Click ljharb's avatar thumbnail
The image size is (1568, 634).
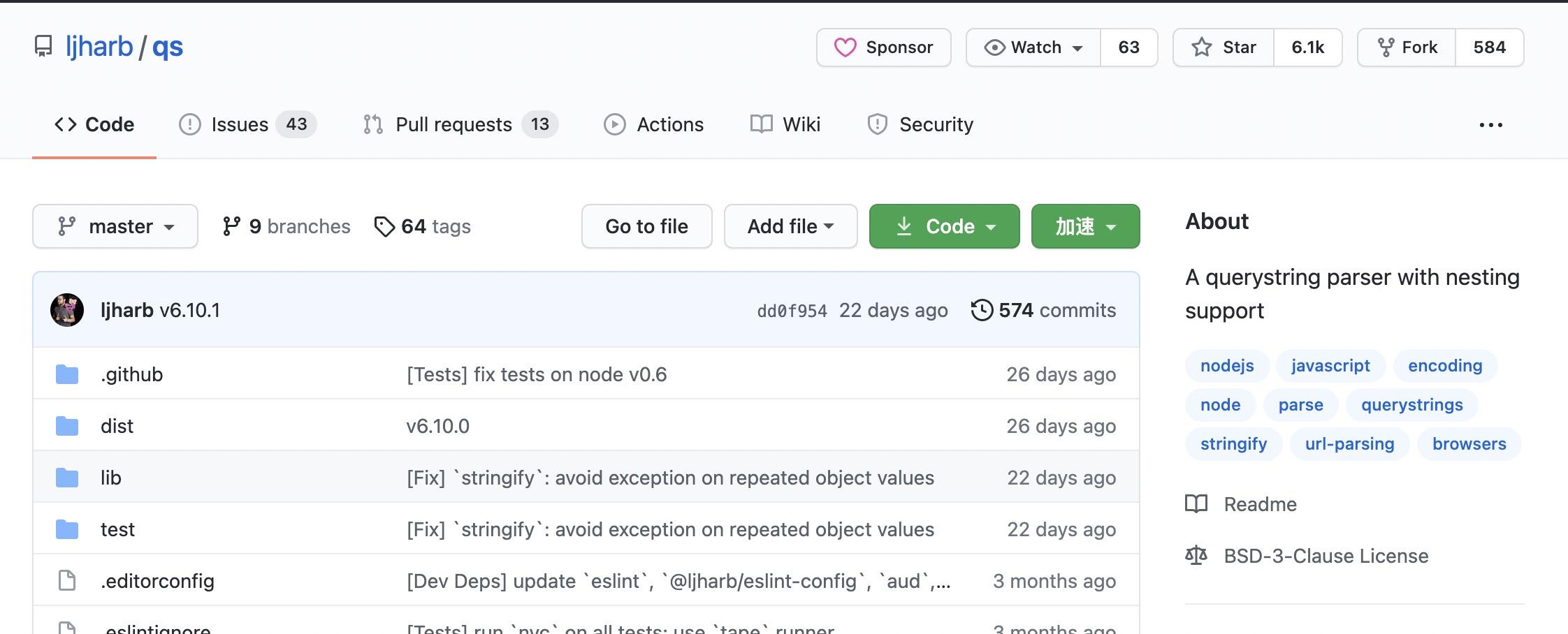tap(67, 309)
